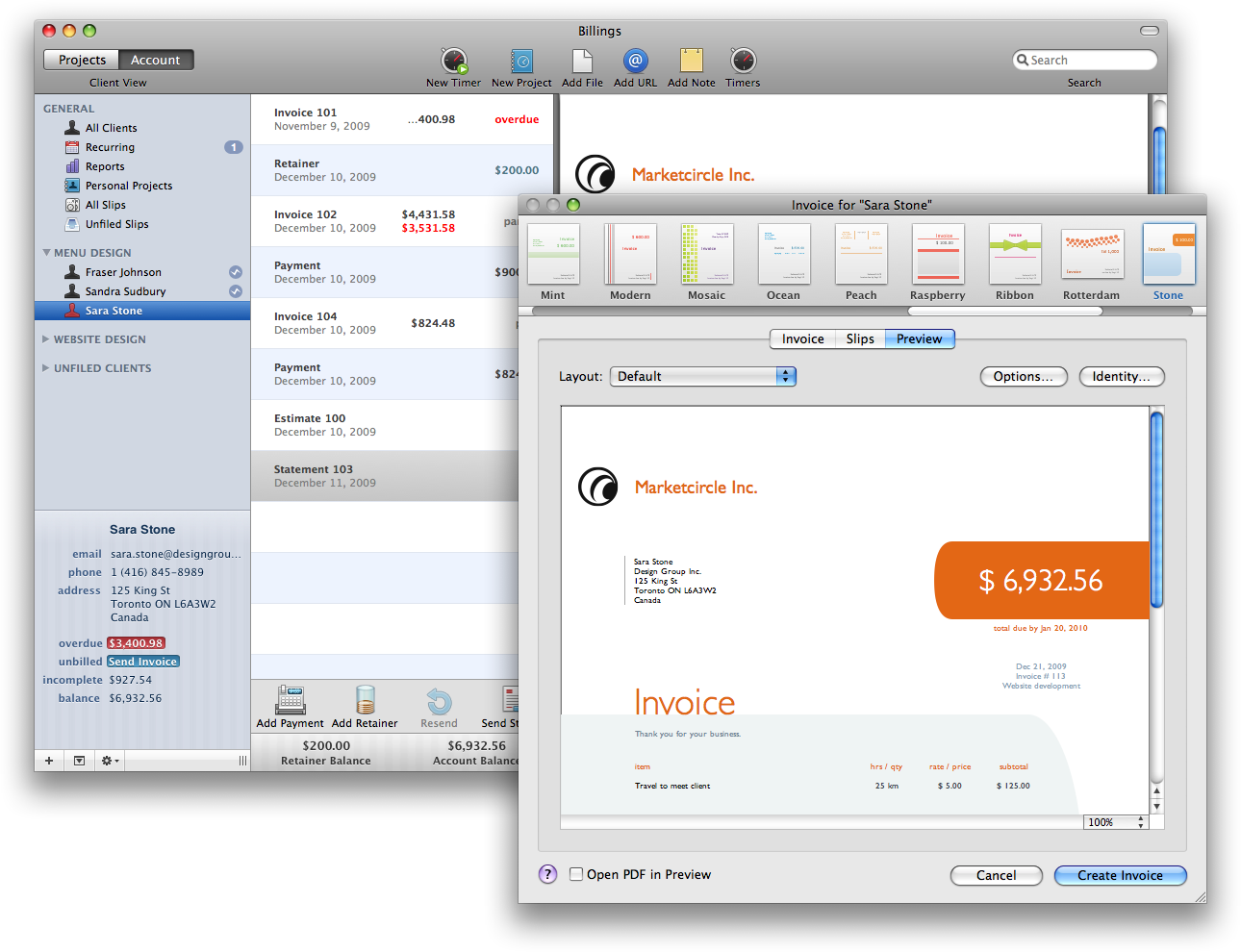Expand the WEBSITE DESIGN group
The image size is (1241, 952).
click(45, 339)
